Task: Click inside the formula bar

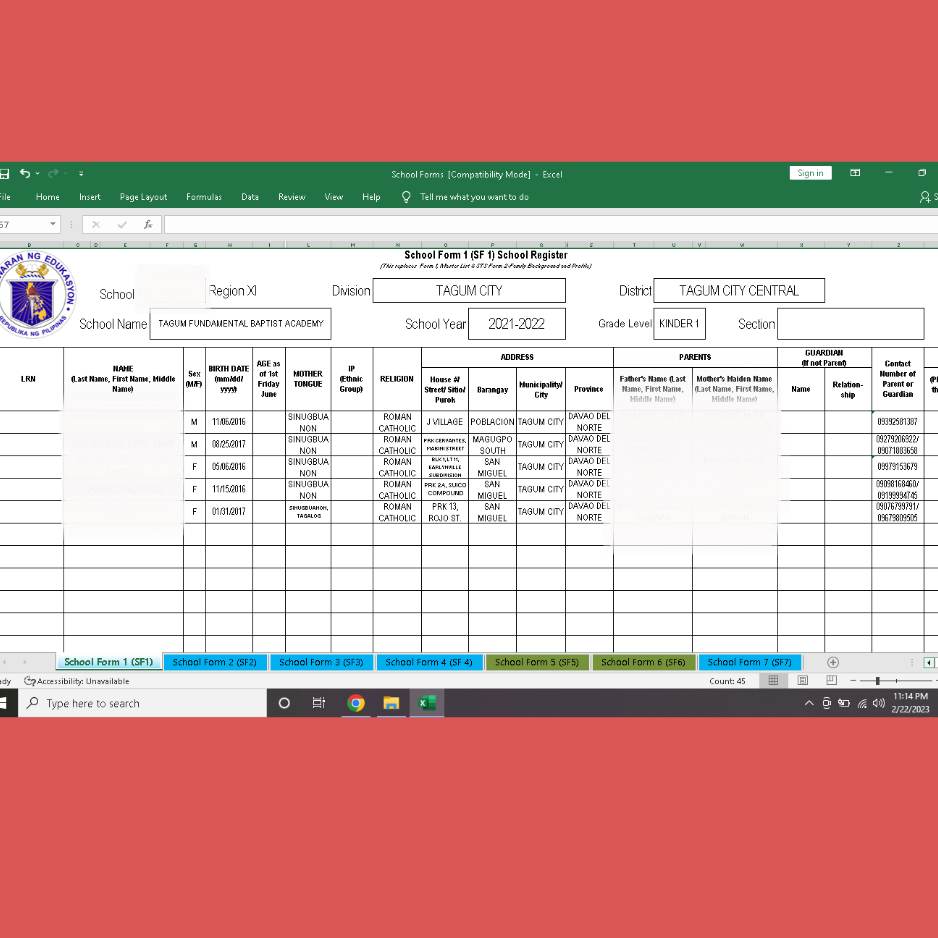Action: [x=550, y=224]
